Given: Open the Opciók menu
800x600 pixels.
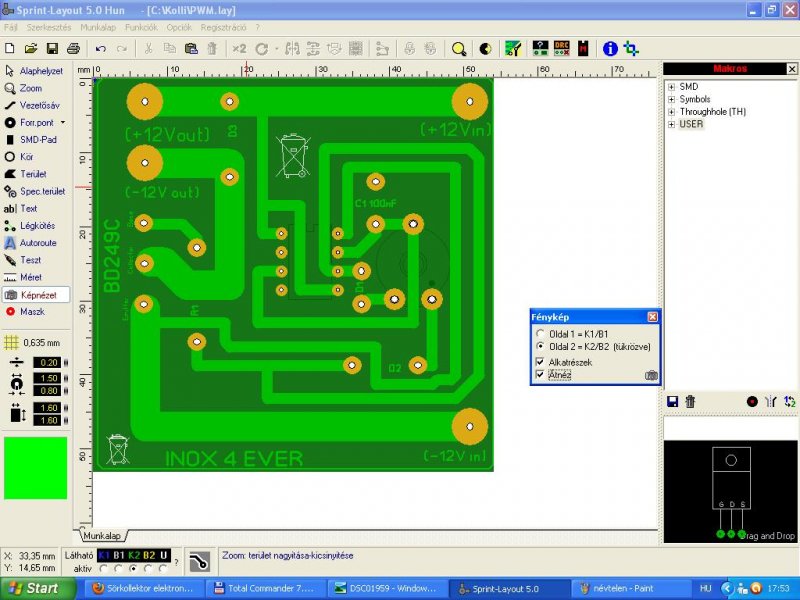Looking at the screenshot, I should tap(179, 27).
